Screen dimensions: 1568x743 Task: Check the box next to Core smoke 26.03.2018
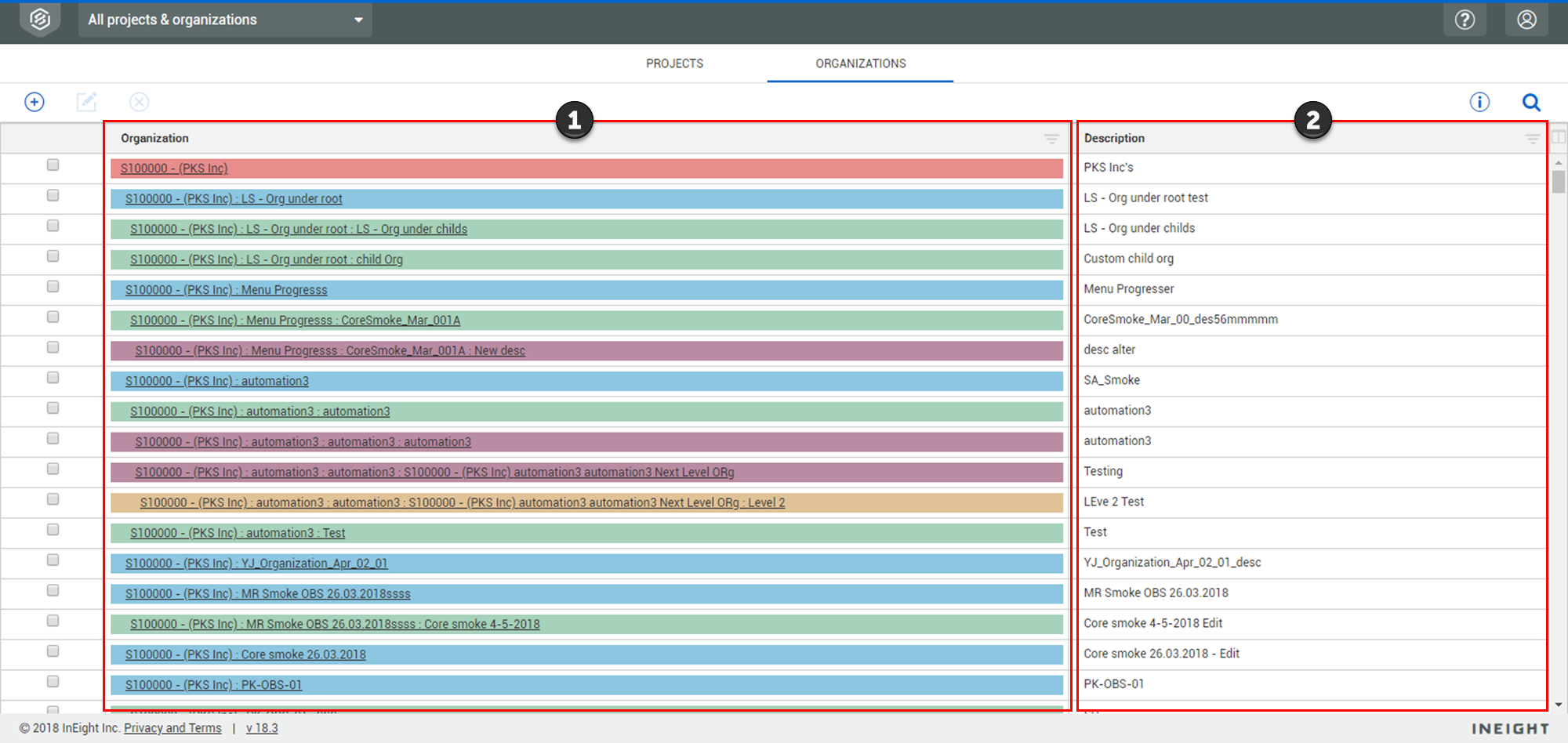[x=53, y=651]
